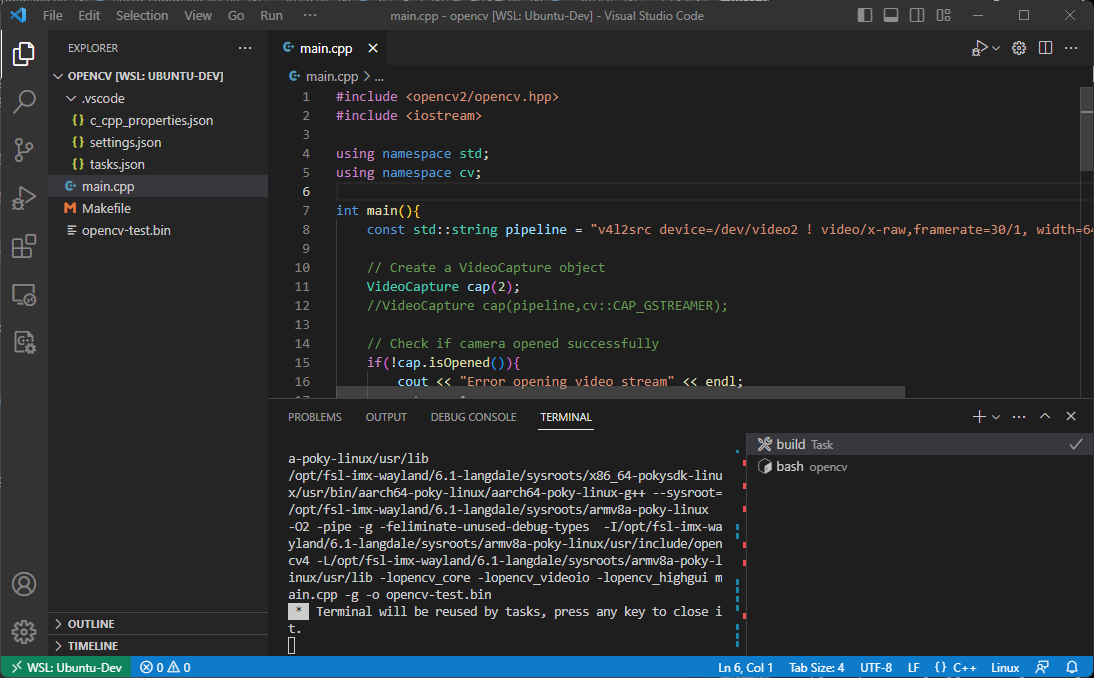Open the Selection menu
The height and width of the screenshot is (678, 1094).
pyautogui.click(x=142, y=15)
